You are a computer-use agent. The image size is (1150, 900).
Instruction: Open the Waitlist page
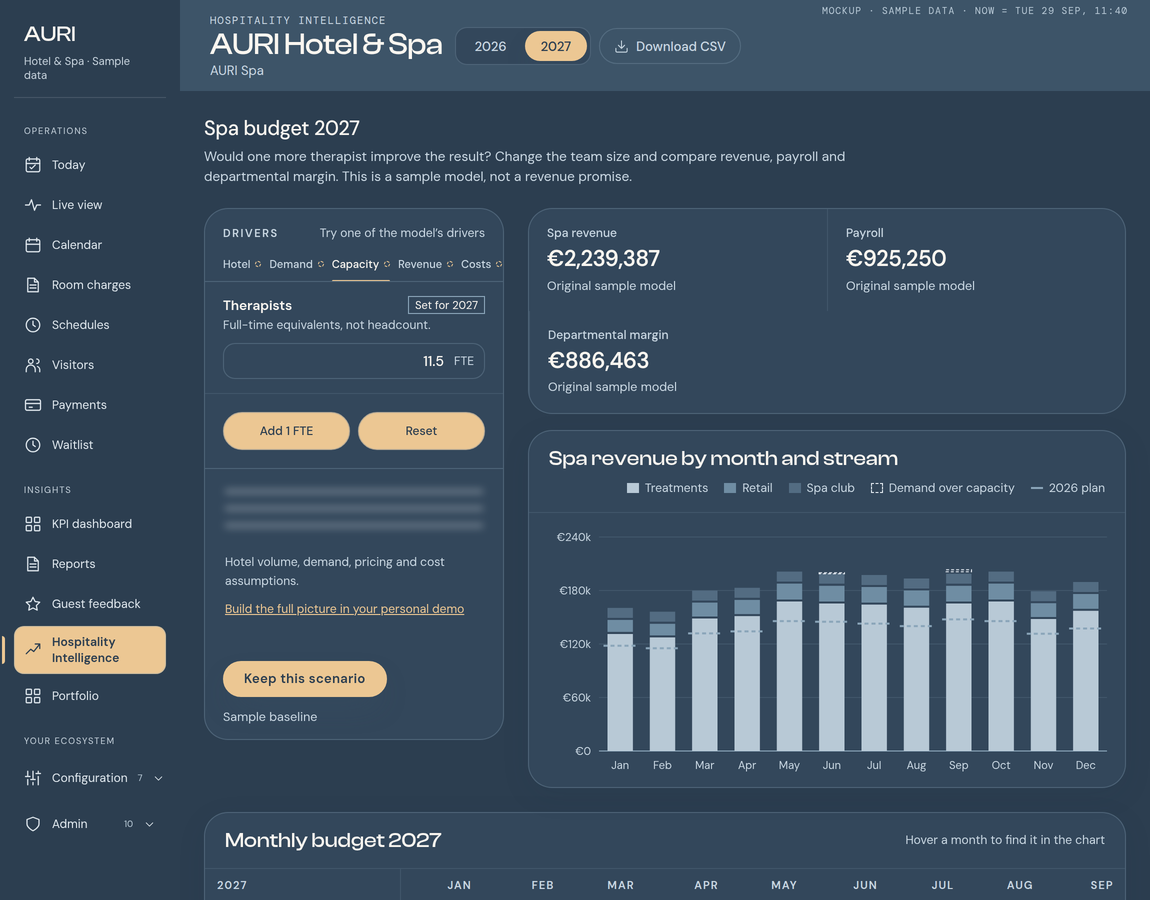89,444
